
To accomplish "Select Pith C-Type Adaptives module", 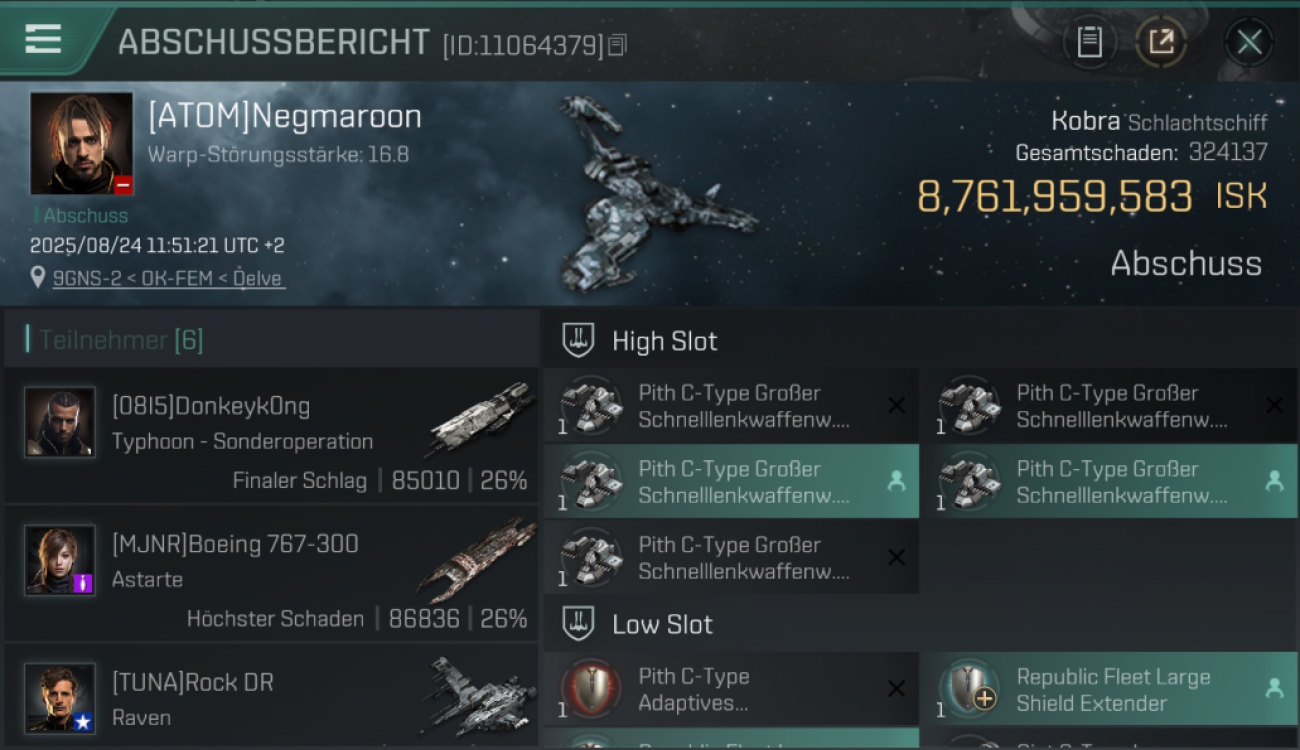I will tap(731, 690).
